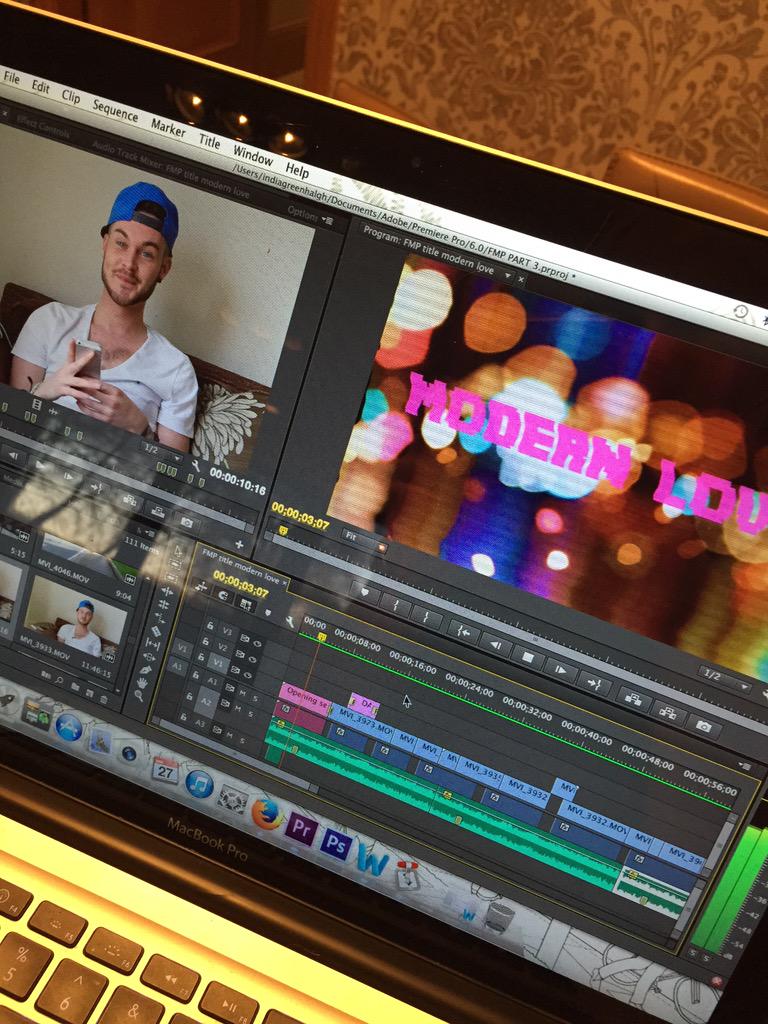
Task: Select the Slip tool
Action: pyautogui.click(x=152, y=644)
